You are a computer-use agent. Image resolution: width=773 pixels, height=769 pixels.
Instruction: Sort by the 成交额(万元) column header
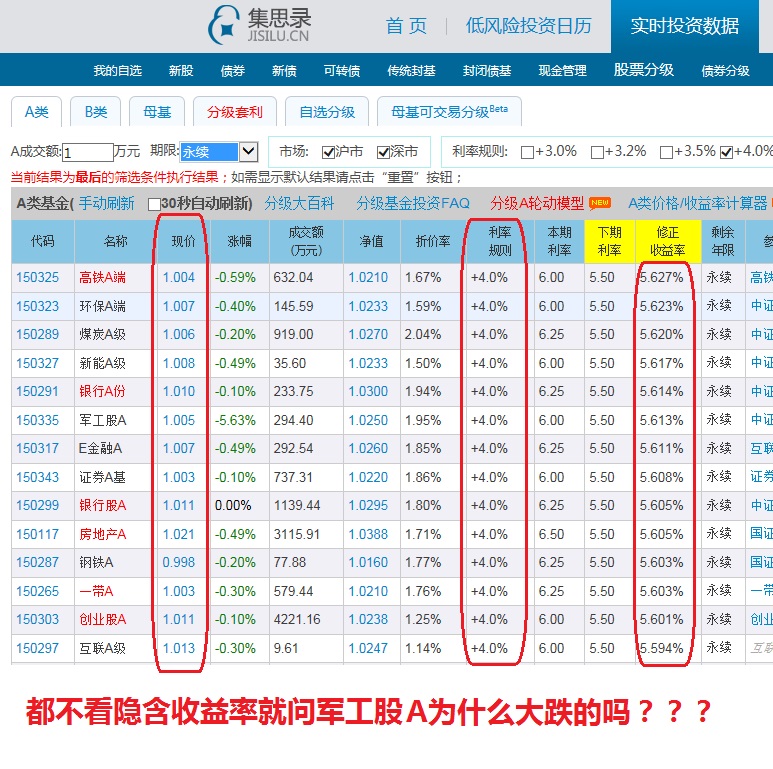pyautogui.click(x=306, y=241)
